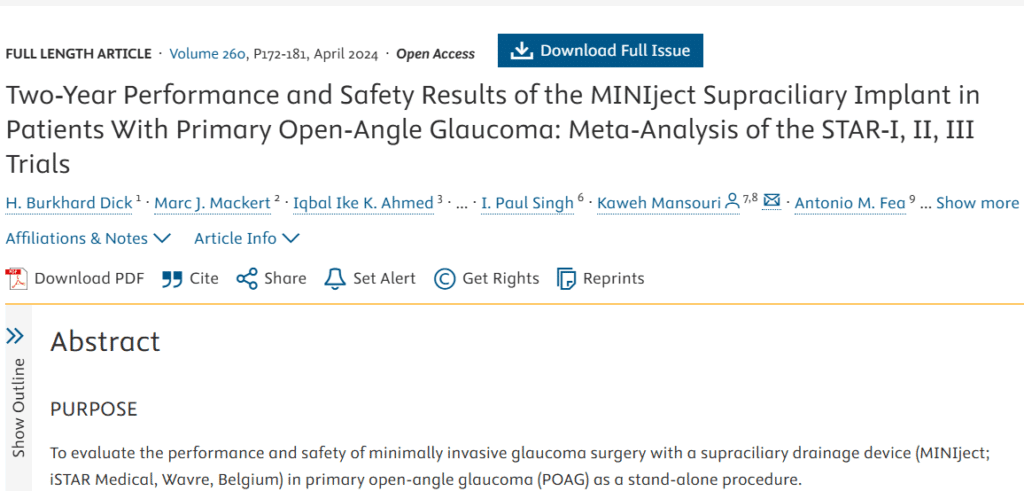
Task: Click the email envelope icon beside Kaweh Mansouri
Action: pyautogui.click(x=771, y=202)
